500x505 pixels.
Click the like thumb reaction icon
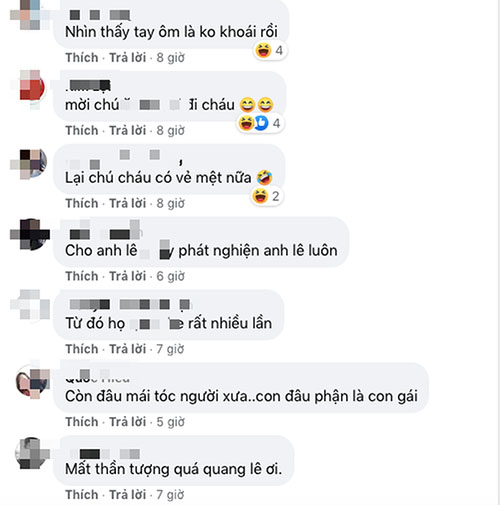tap(262, 123)
